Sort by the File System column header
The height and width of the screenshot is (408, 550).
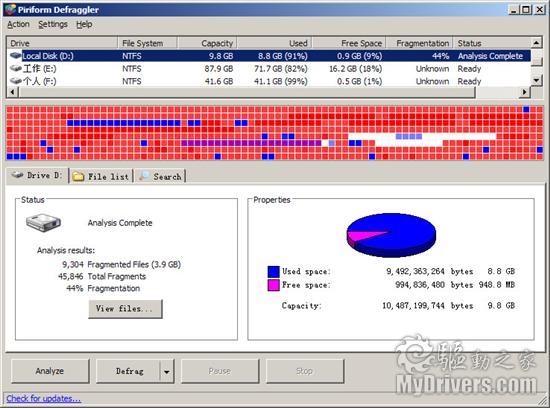point(147,43)
